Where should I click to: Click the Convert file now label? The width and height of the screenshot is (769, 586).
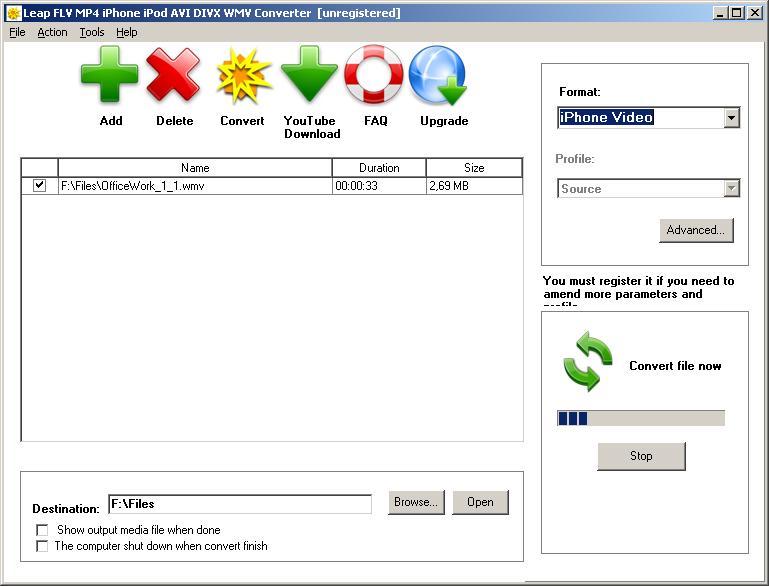[675, 366]
